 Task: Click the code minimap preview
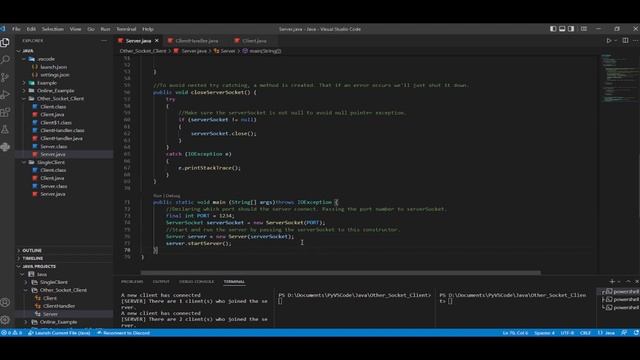(x=619, y=78)
